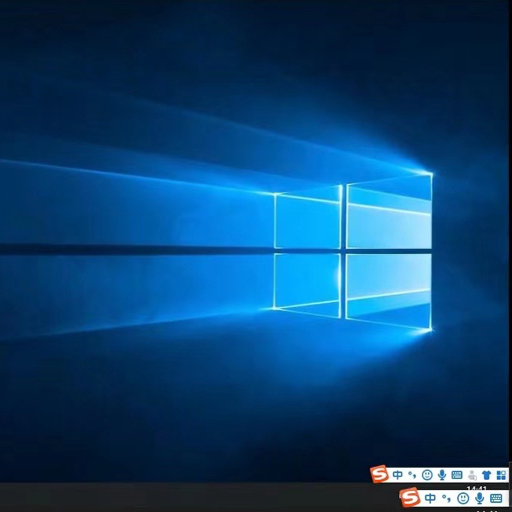
Task: Open soft keyboard on shorter Sogou toolbar
Action: (496, 499)
